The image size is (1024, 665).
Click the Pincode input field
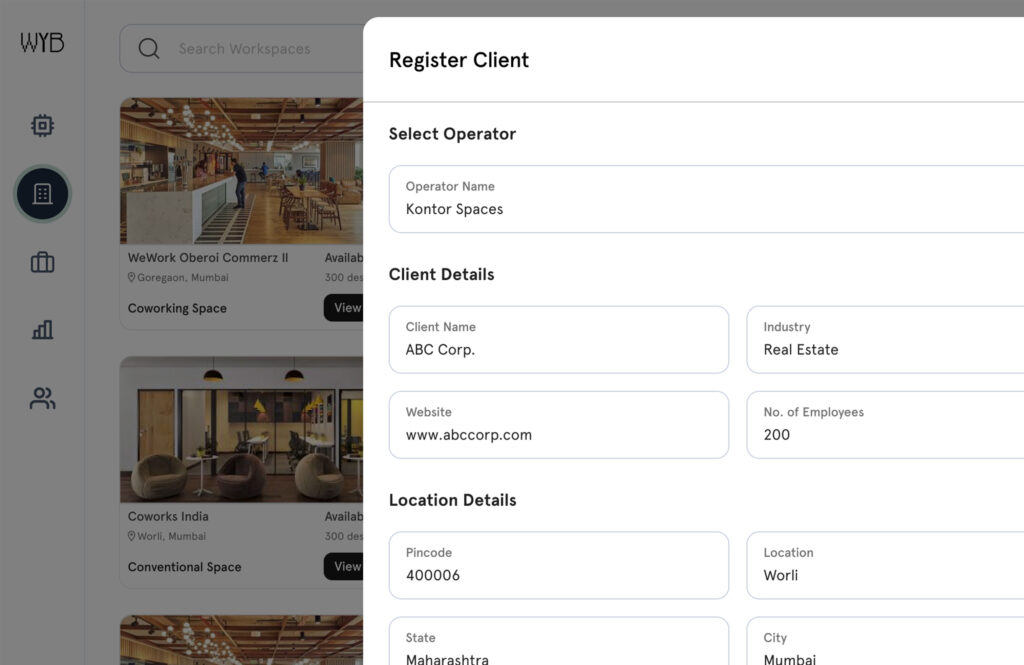[558, 565]
